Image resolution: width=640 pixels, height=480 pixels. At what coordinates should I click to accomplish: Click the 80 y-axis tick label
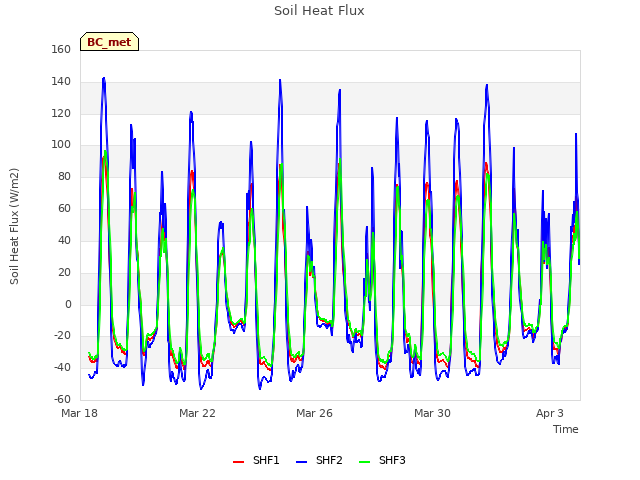[64, 177]
